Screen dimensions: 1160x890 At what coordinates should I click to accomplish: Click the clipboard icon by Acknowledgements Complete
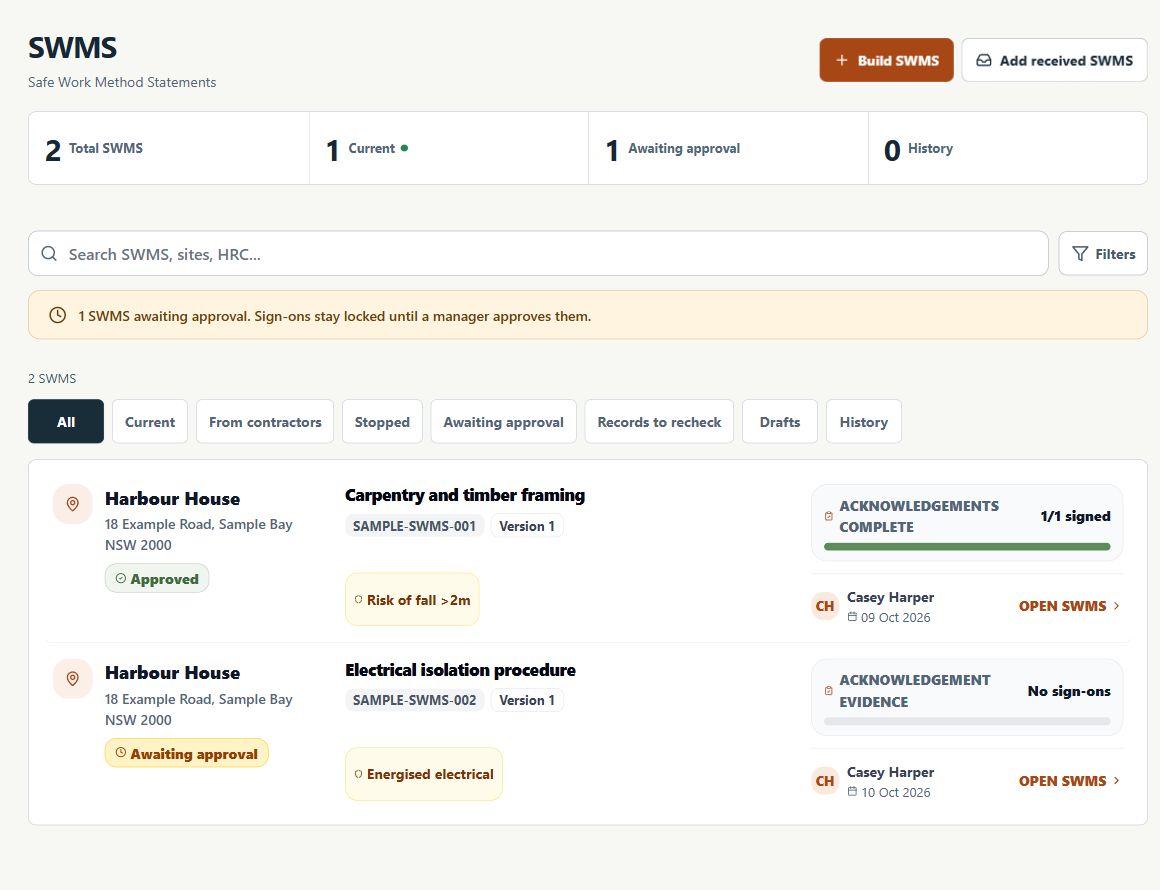click(x=829, y=516)
